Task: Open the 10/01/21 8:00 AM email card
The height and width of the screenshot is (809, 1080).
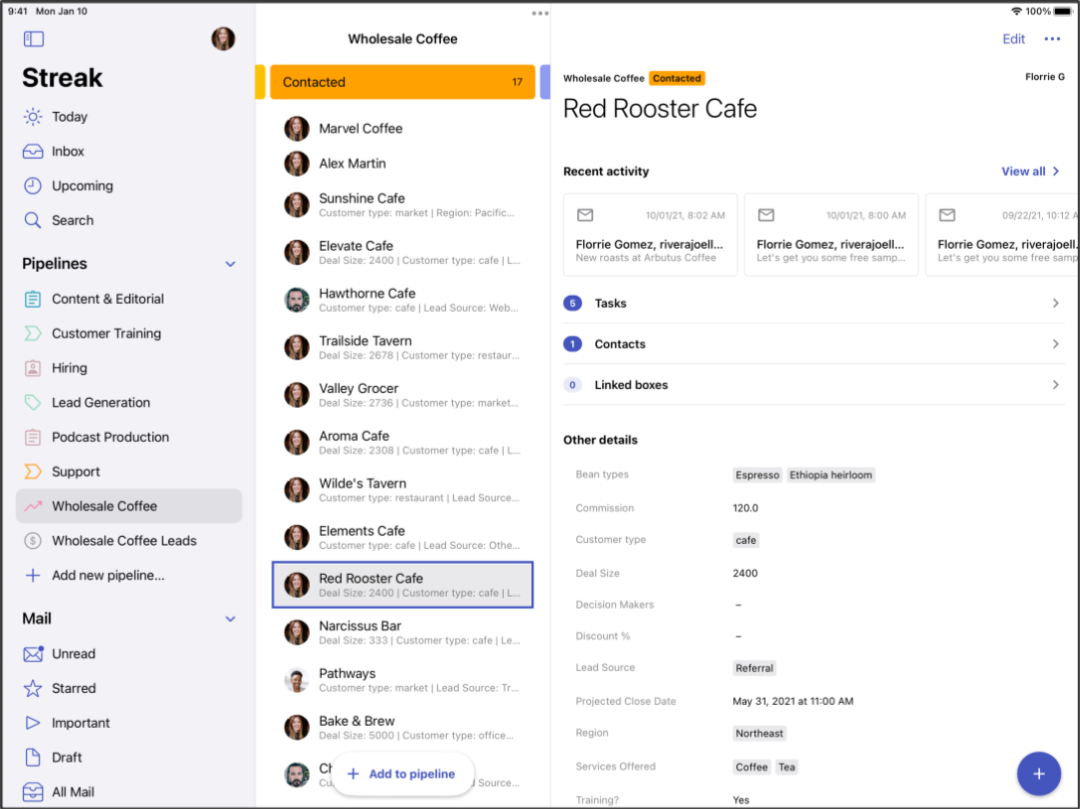Action: (831, 235)
